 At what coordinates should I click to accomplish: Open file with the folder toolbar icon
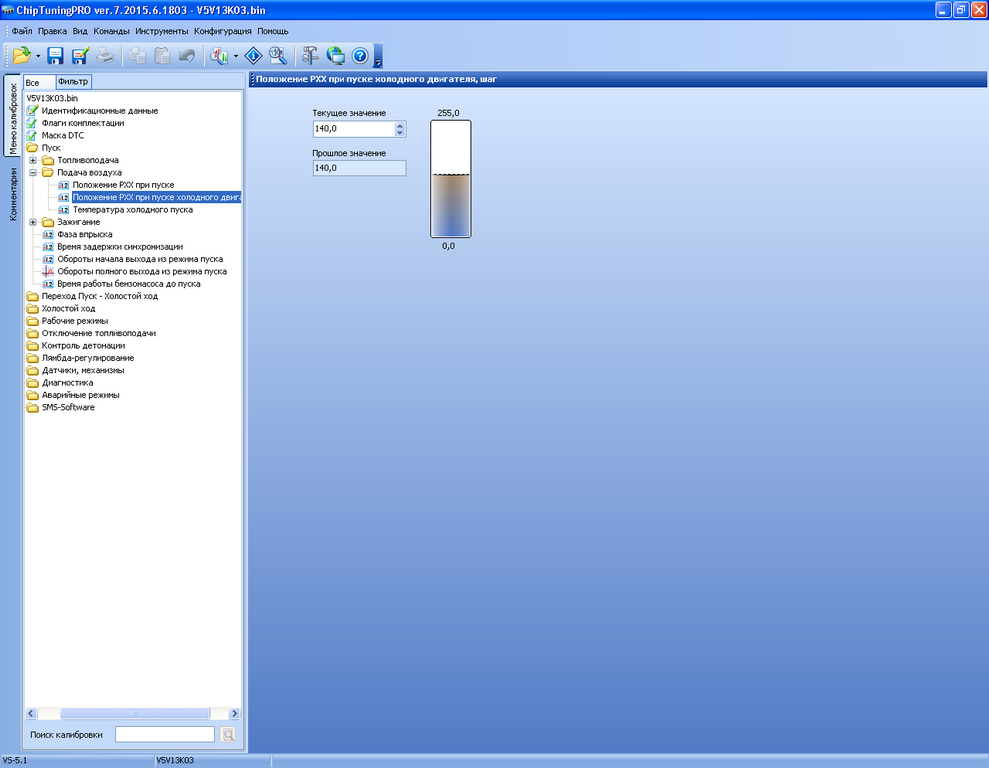[21, 55]
